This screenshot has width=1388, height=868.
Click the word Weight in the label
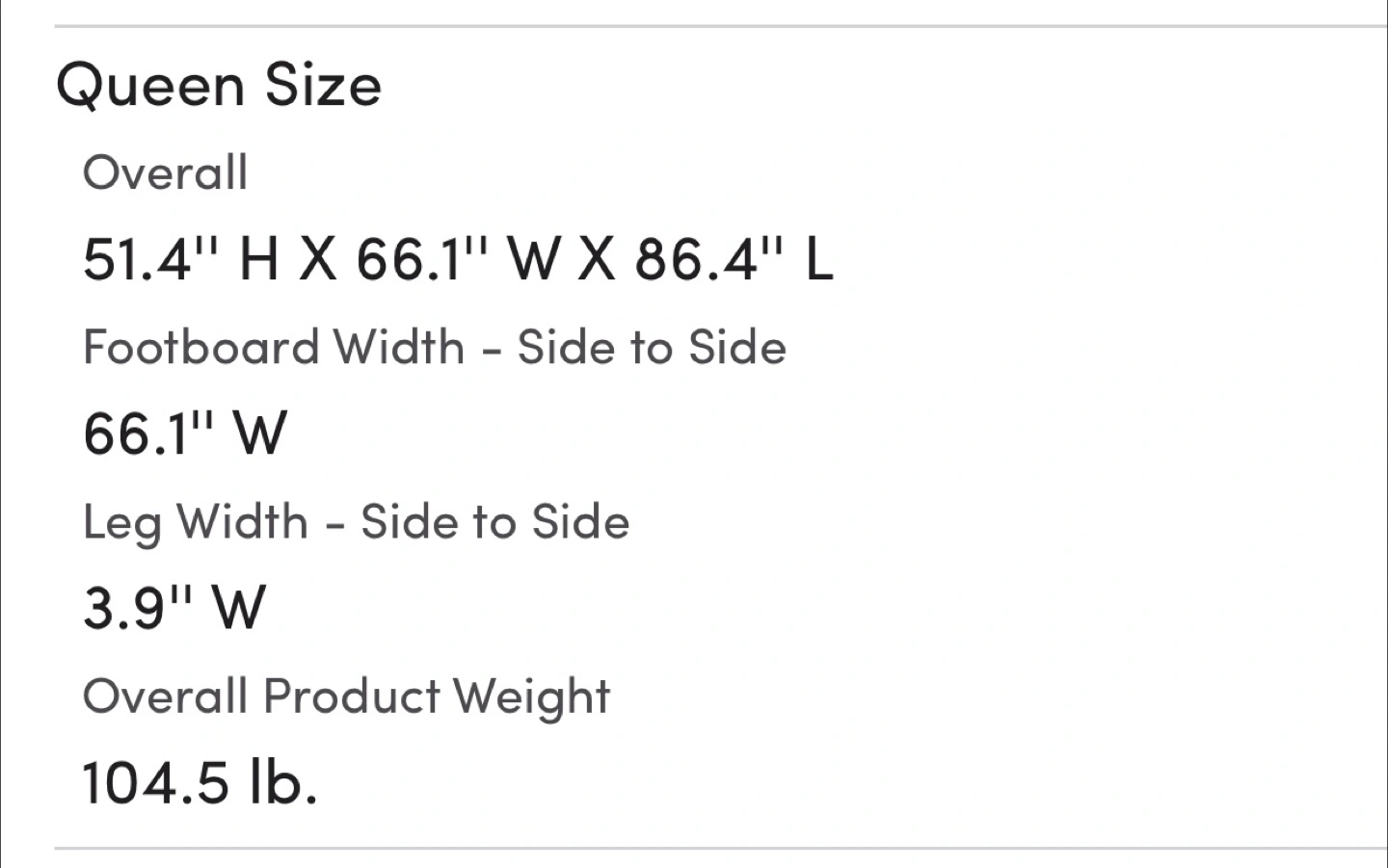532,697
